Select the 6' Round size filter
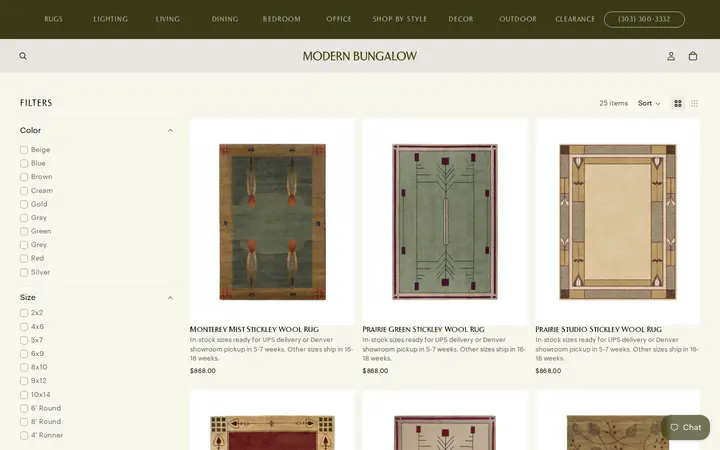 coord(24,408)
